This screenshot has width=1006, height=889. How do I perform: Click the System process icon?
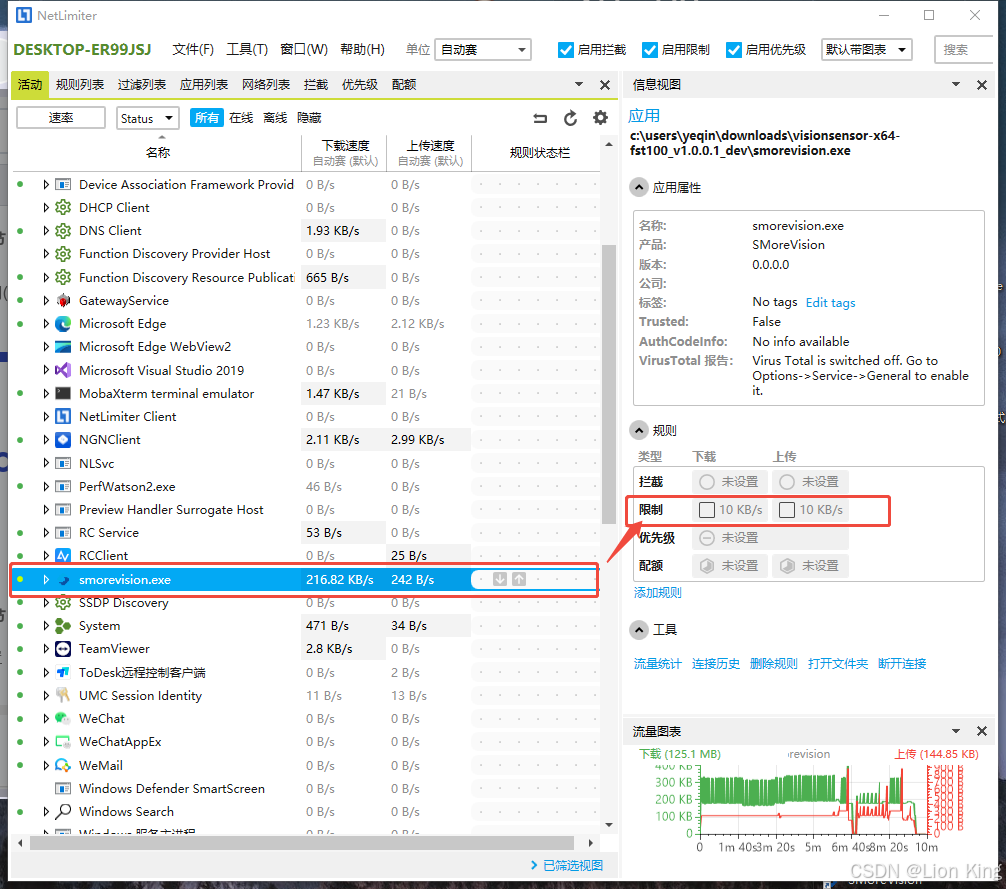pos(63,626)
